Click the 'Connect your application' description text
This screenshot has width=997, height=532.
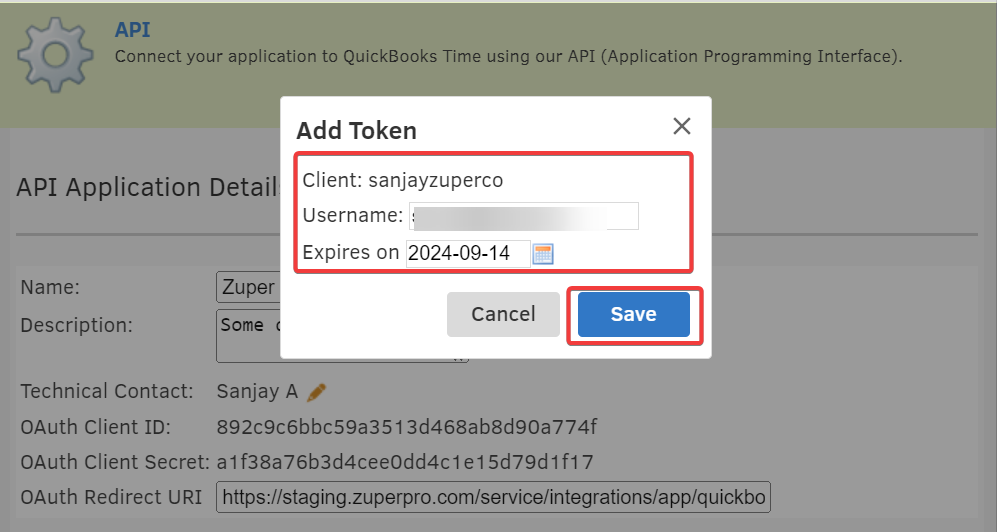point(508,57)
